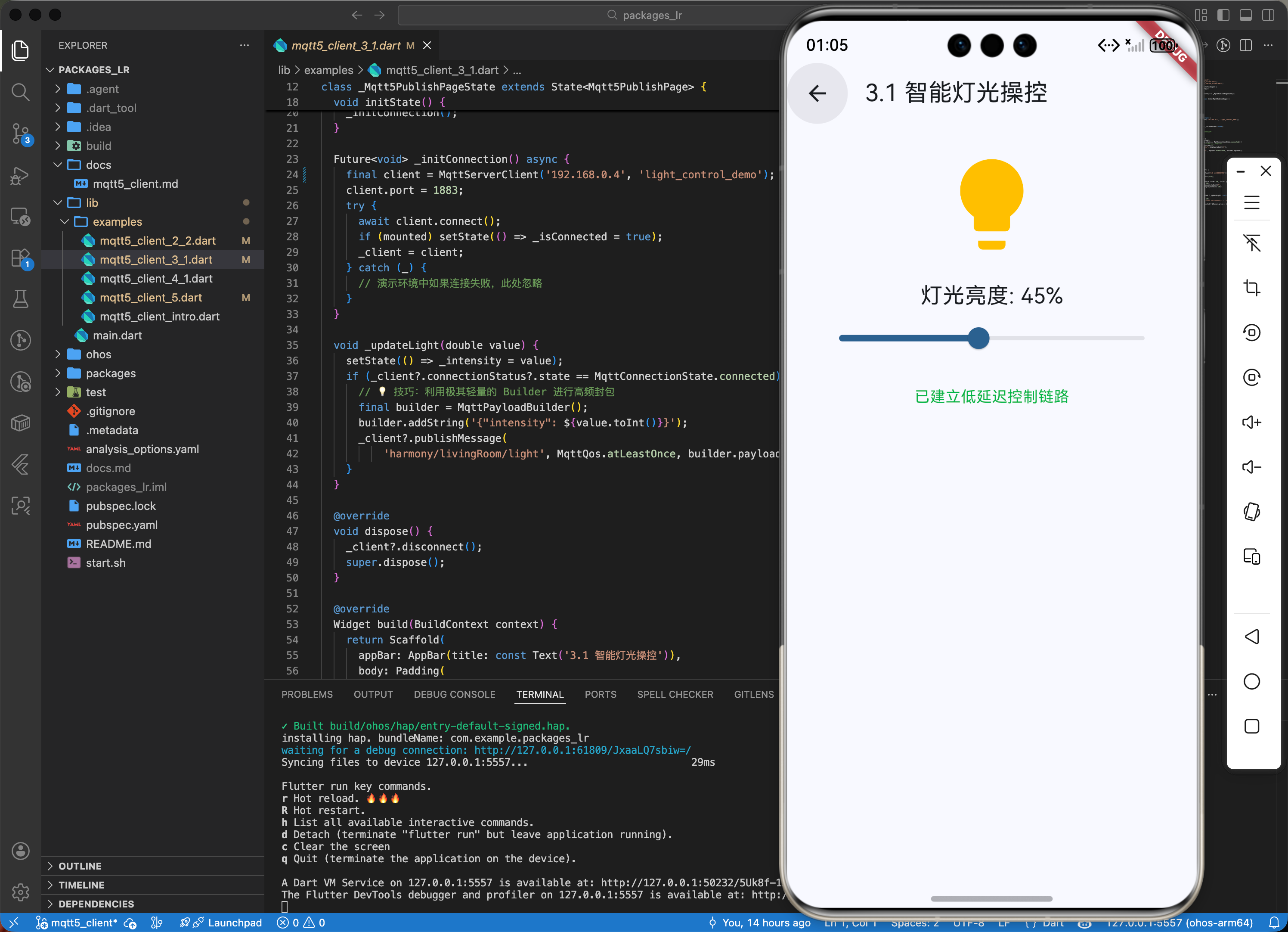Toggle bottom panel layout icon

pyautogui.click(x=1245, y=16)
